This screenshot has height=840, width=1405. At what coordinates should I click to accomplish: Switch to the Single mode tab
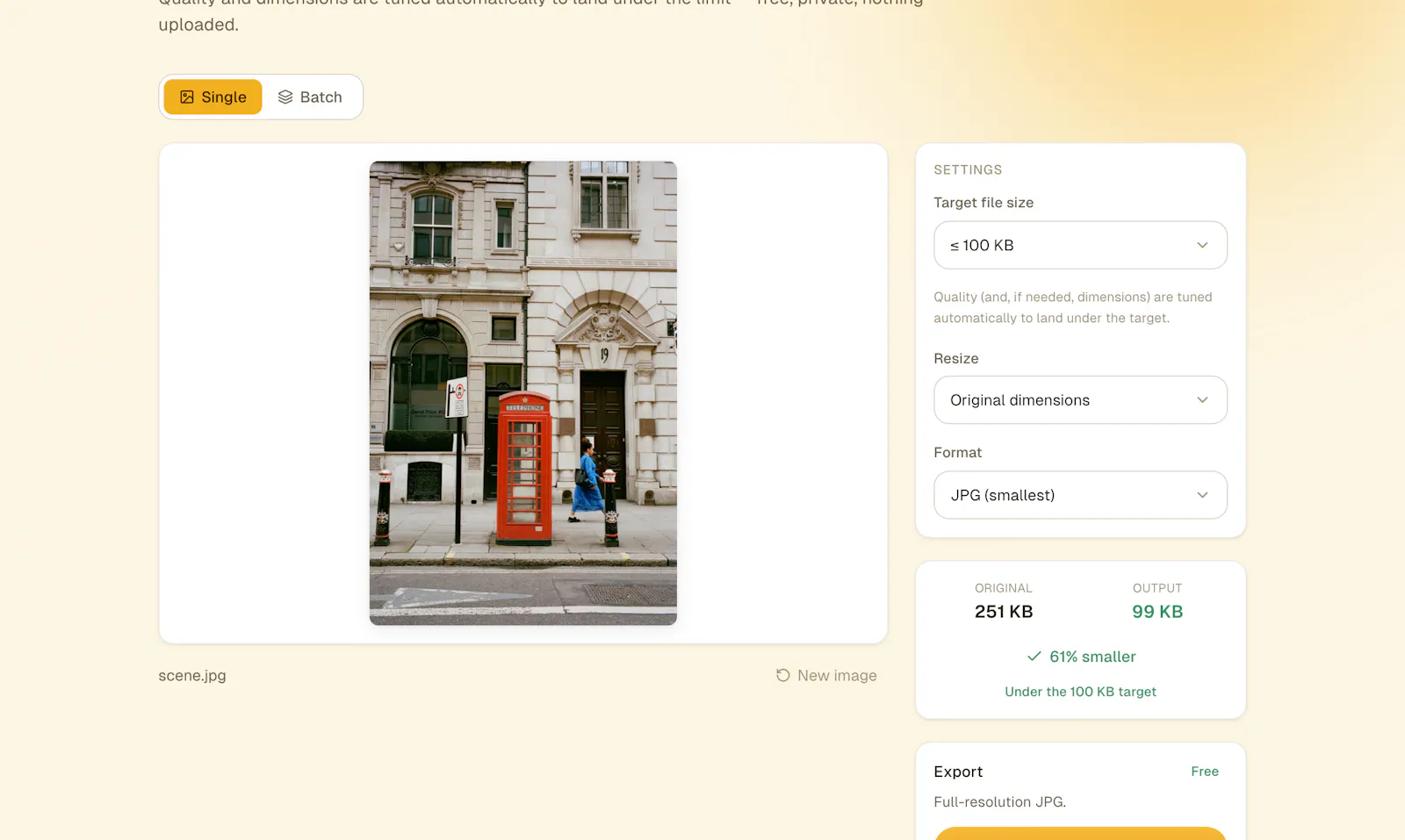click(213, 97)
